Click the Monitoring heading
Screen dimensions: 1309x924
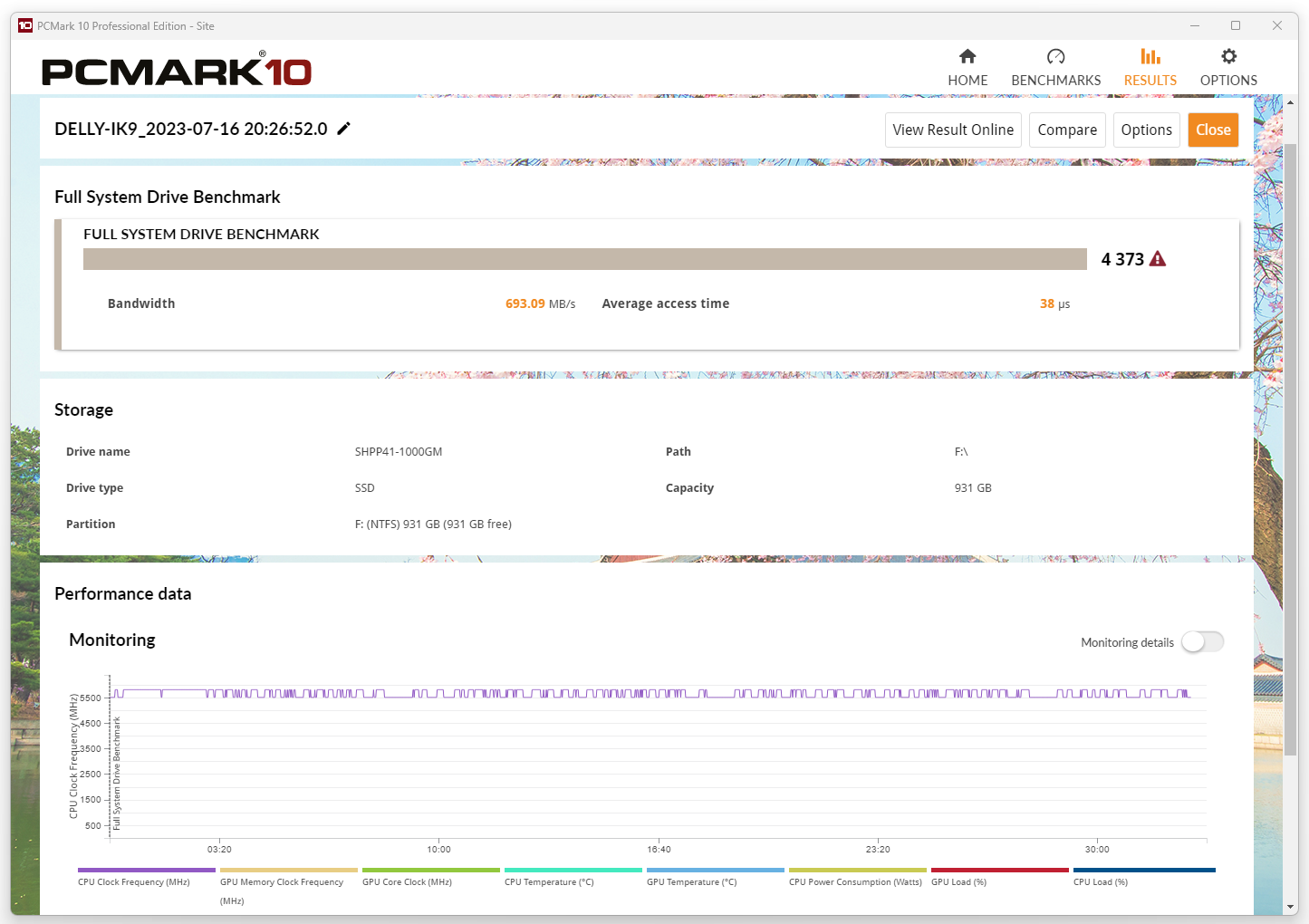coord(112,640)
